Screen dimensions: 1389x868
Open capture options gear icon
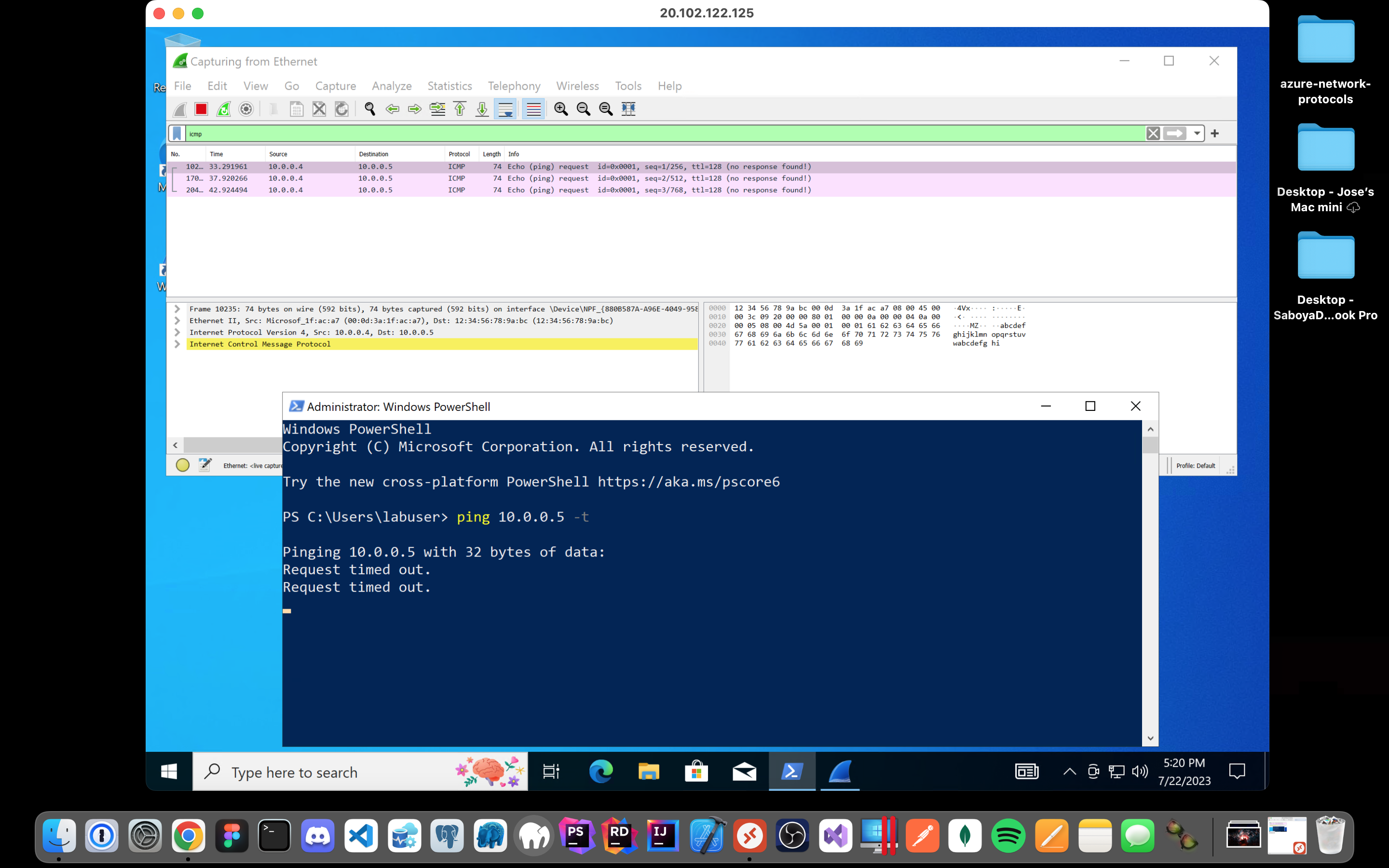pos(246,109)
